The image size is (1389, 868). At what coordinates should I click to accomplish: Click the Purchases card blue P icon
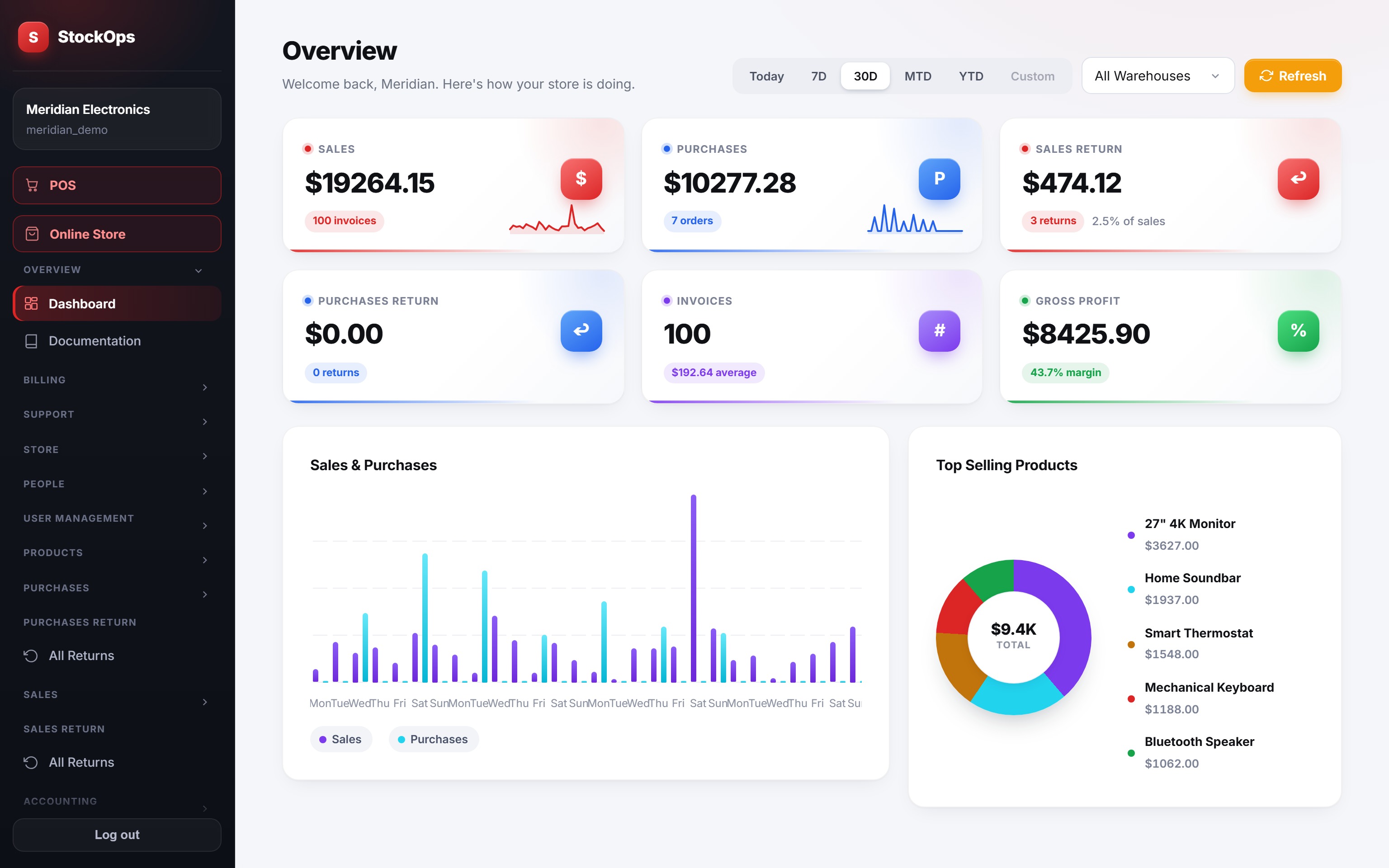click(x=939, y=179)
